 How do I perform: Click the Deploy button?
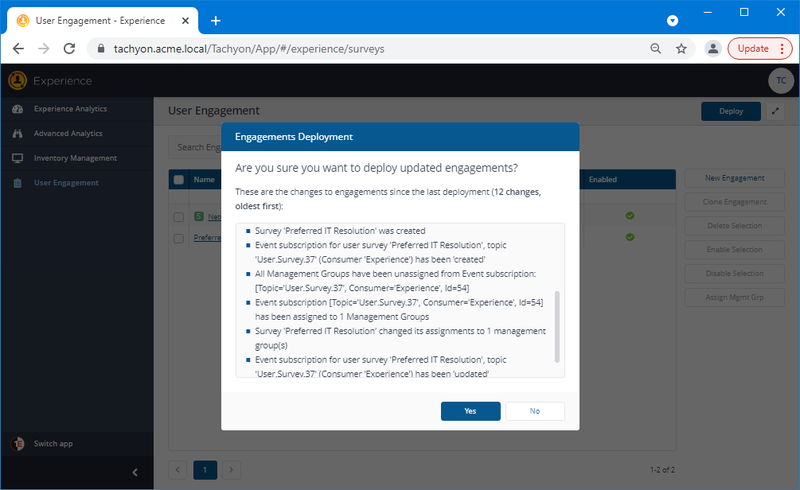(x=731, y=111)
